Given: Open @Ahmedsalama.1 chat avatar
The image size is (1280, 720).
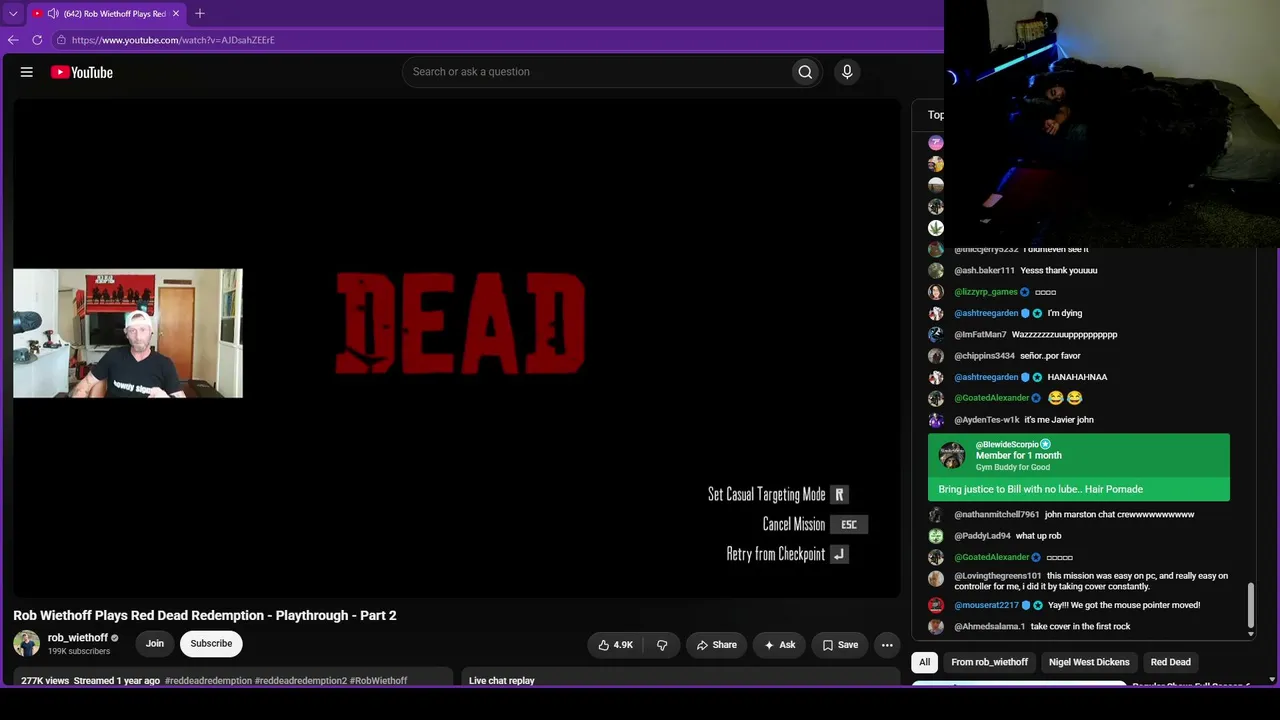Looking at the screenshot, I should [936, 627].
